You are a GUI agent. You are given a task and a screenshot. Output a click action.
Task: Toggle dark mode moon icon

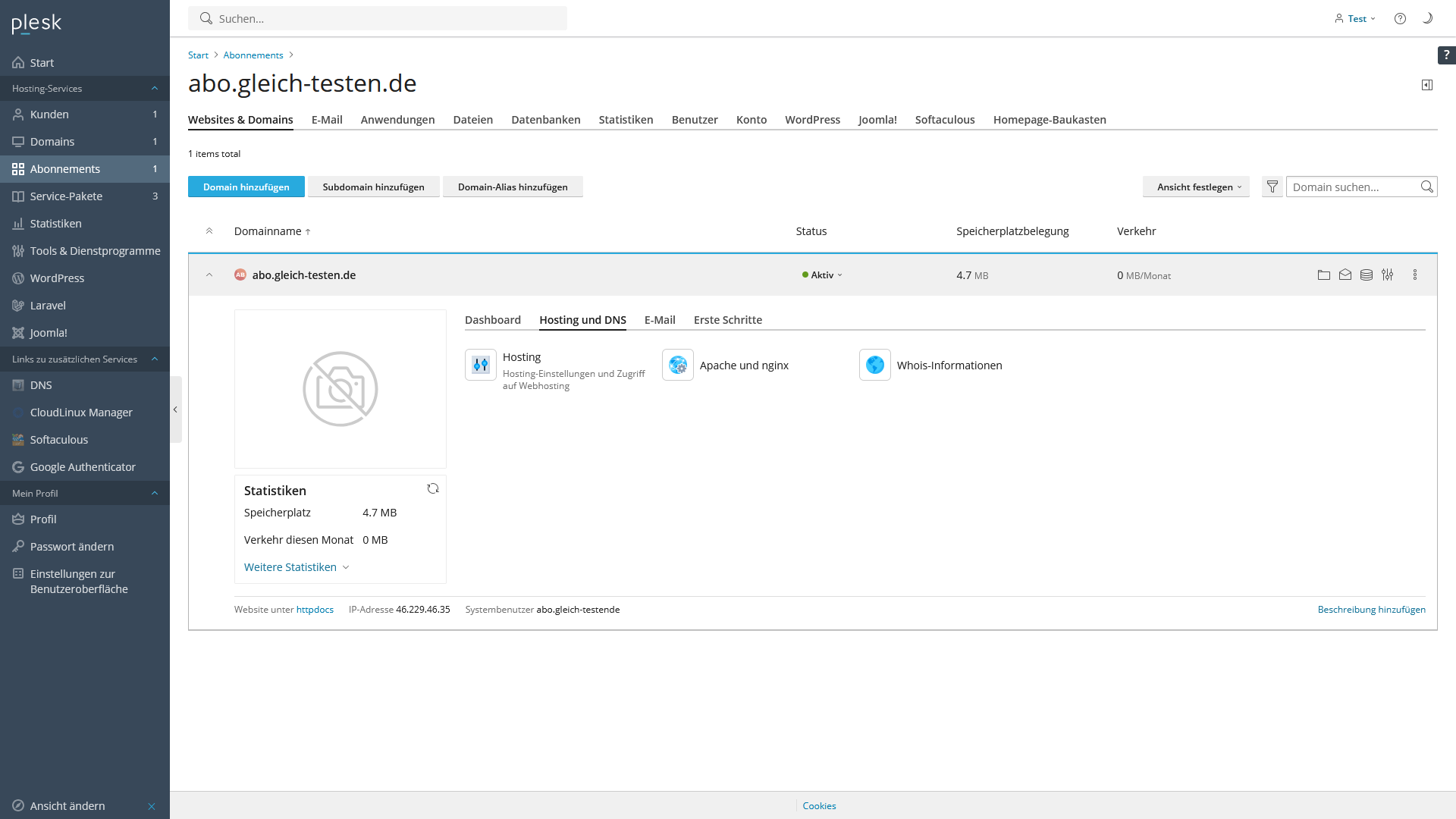(x=1426, y=18)
